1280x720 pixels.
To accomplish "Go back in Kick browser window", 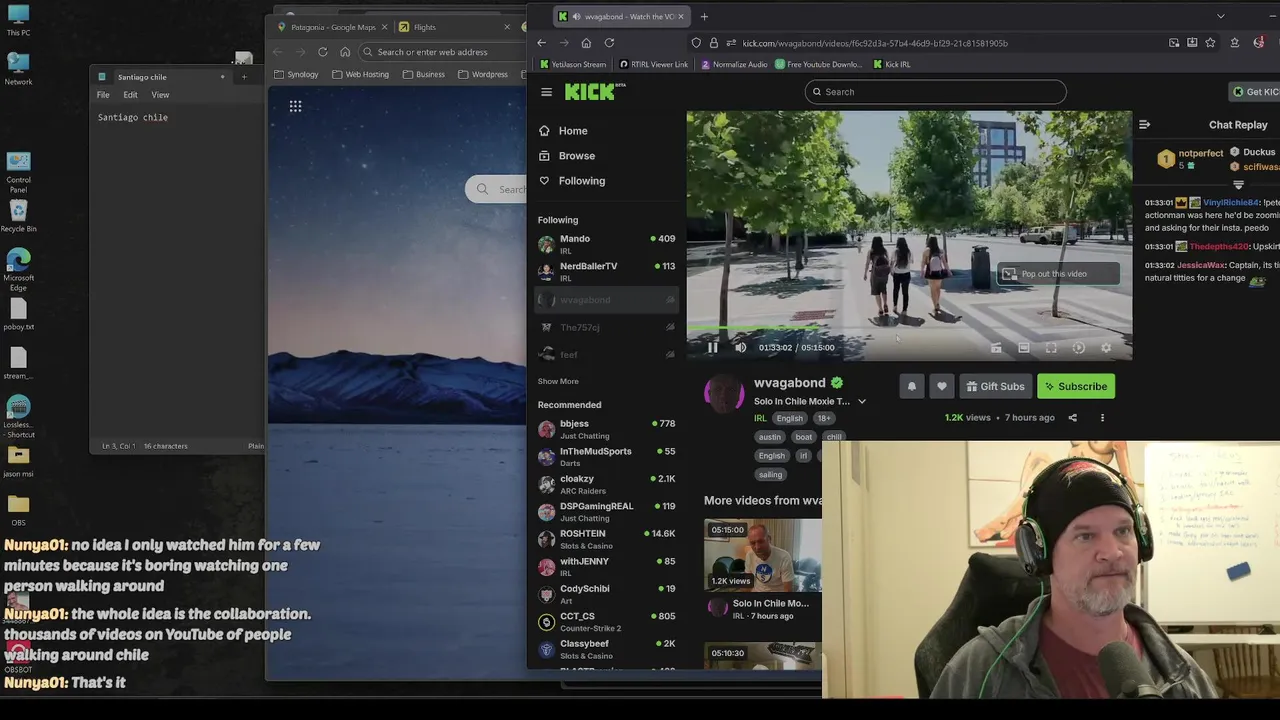I will [541, 43].
